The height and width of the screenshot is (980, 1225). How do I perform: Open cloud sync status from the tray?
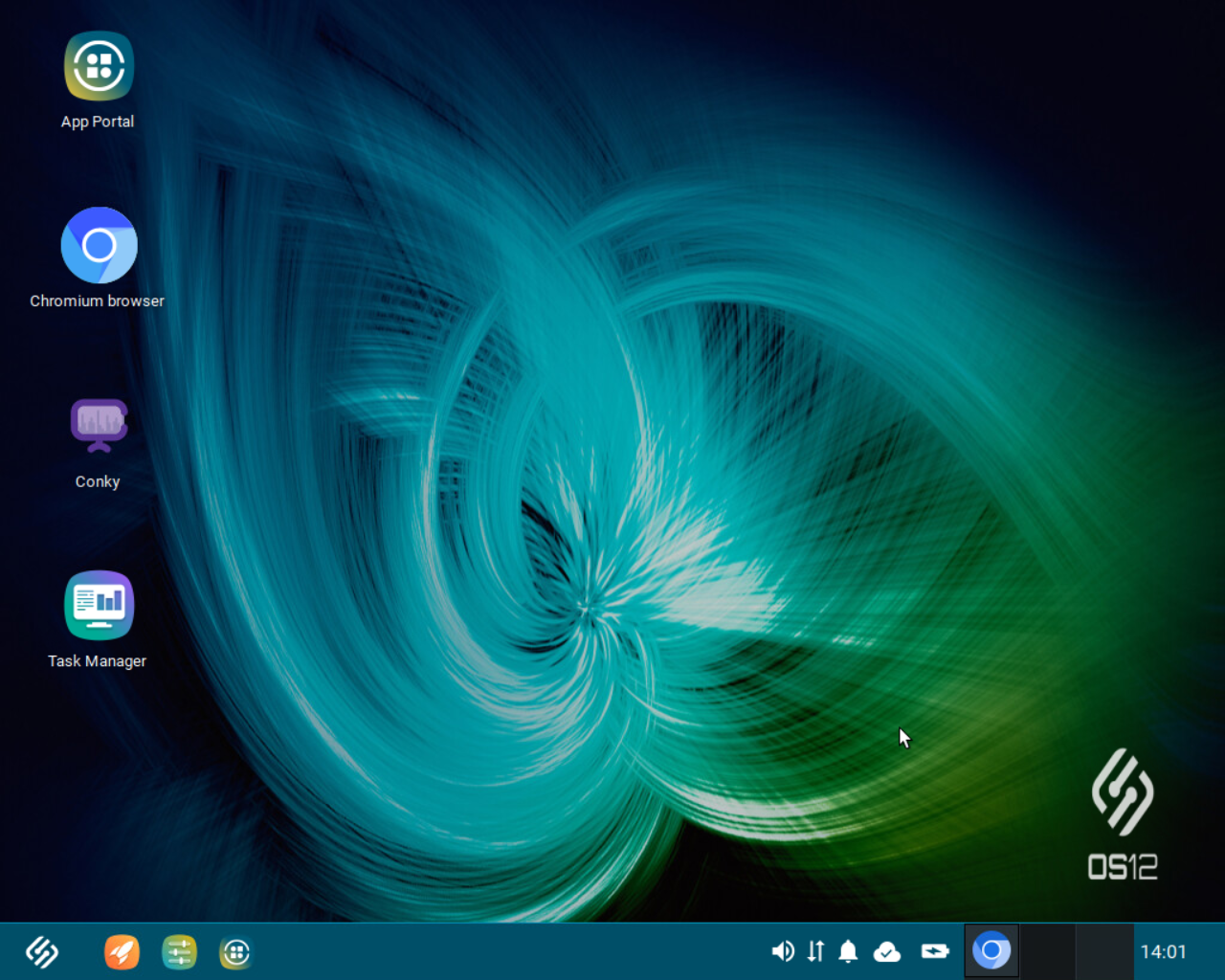point(887,951)
